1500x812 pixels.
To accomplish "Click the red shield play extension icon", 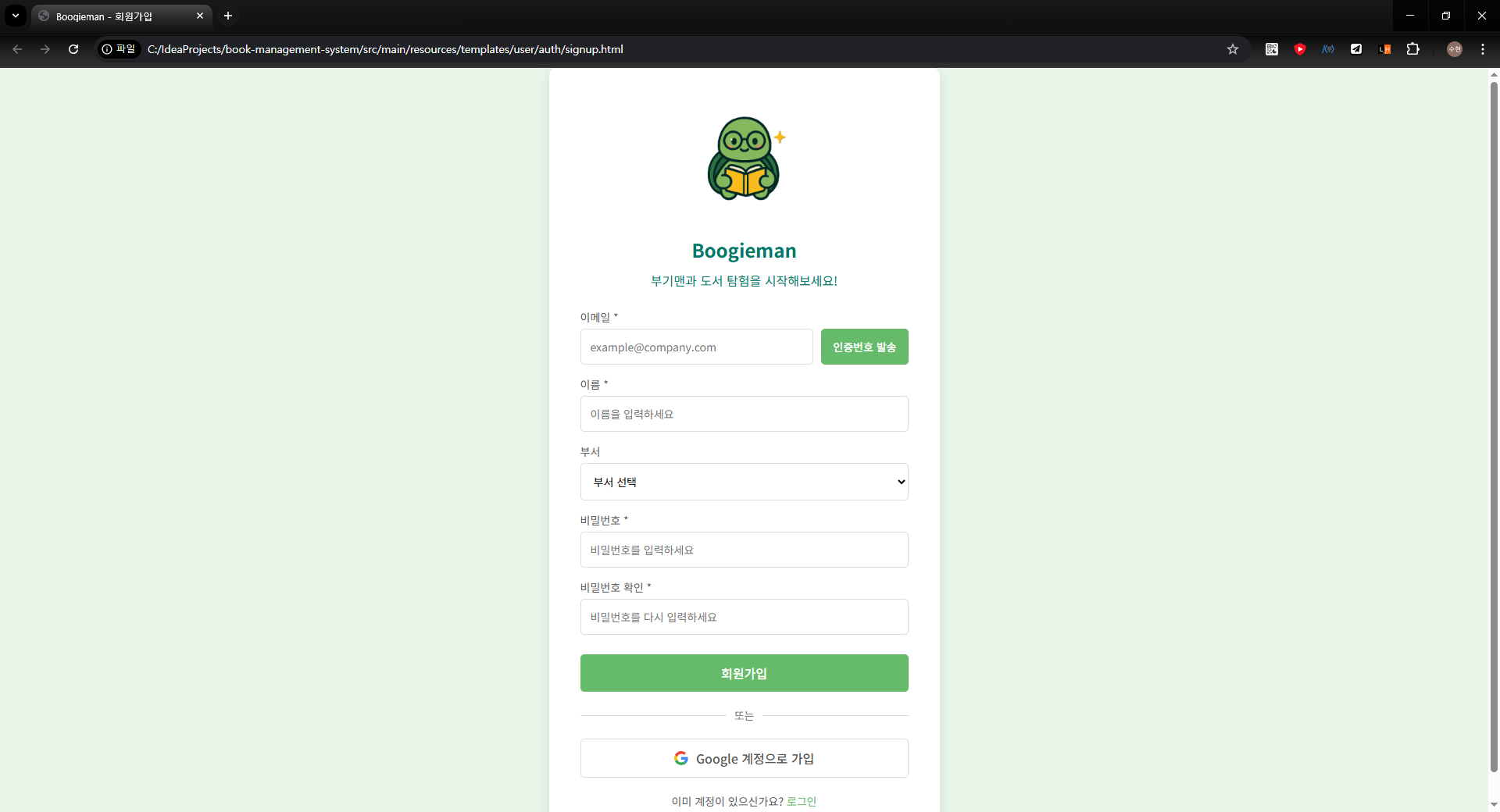I will point(1300,49).
